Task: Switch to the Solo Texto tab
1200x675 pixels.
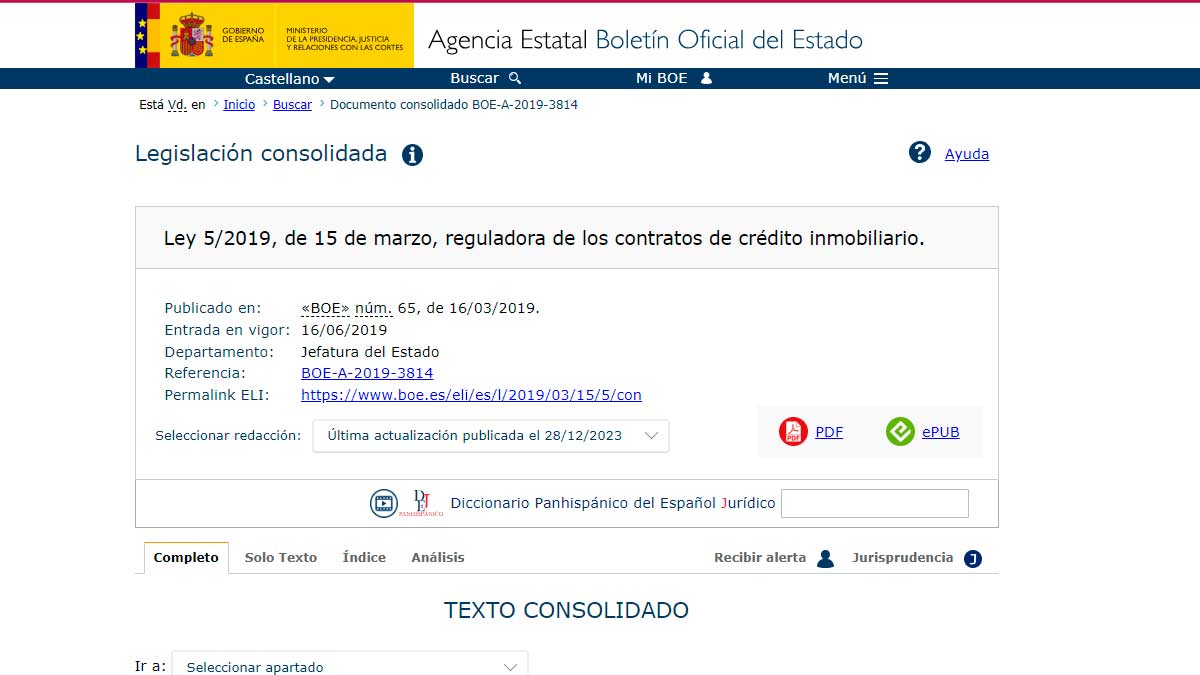Action: tap(281, 558)
